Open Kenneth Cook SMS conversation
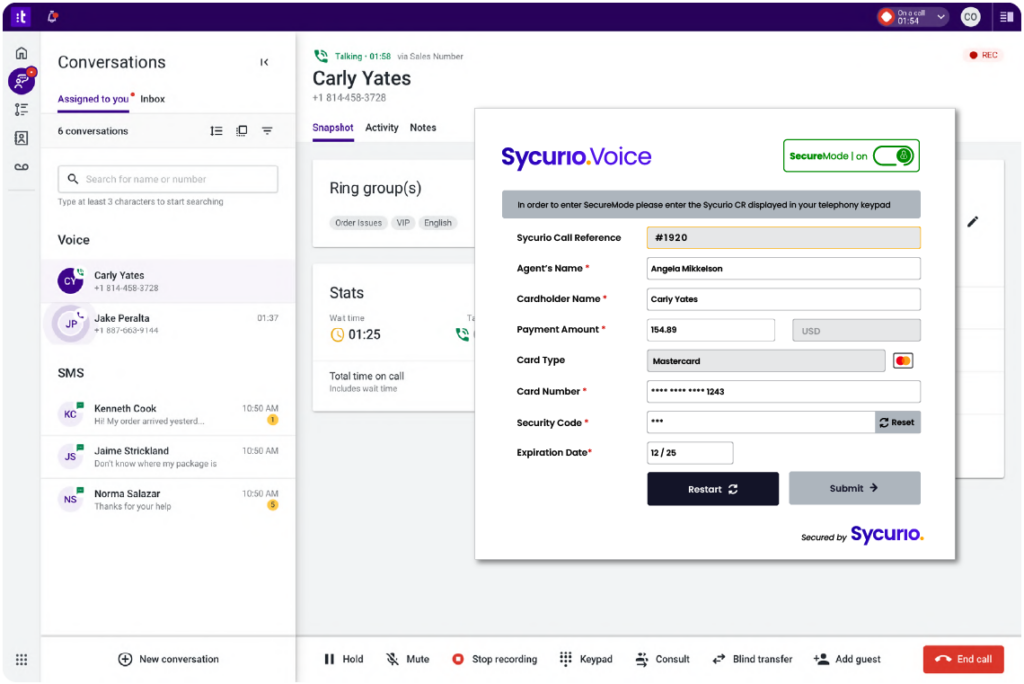This screenshot has width=1024, height=684. point(168,414)
